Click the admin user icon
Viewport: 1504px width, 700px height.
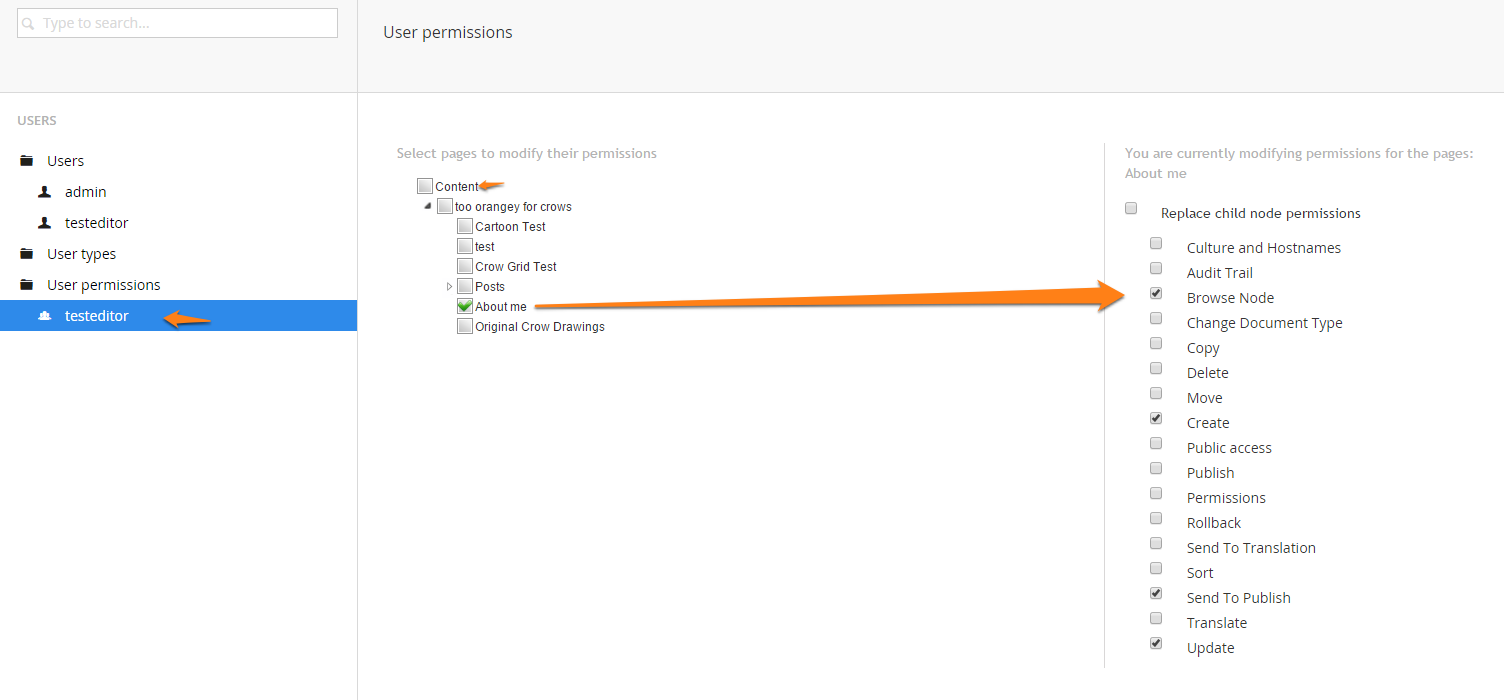click(x=44, y=192)
